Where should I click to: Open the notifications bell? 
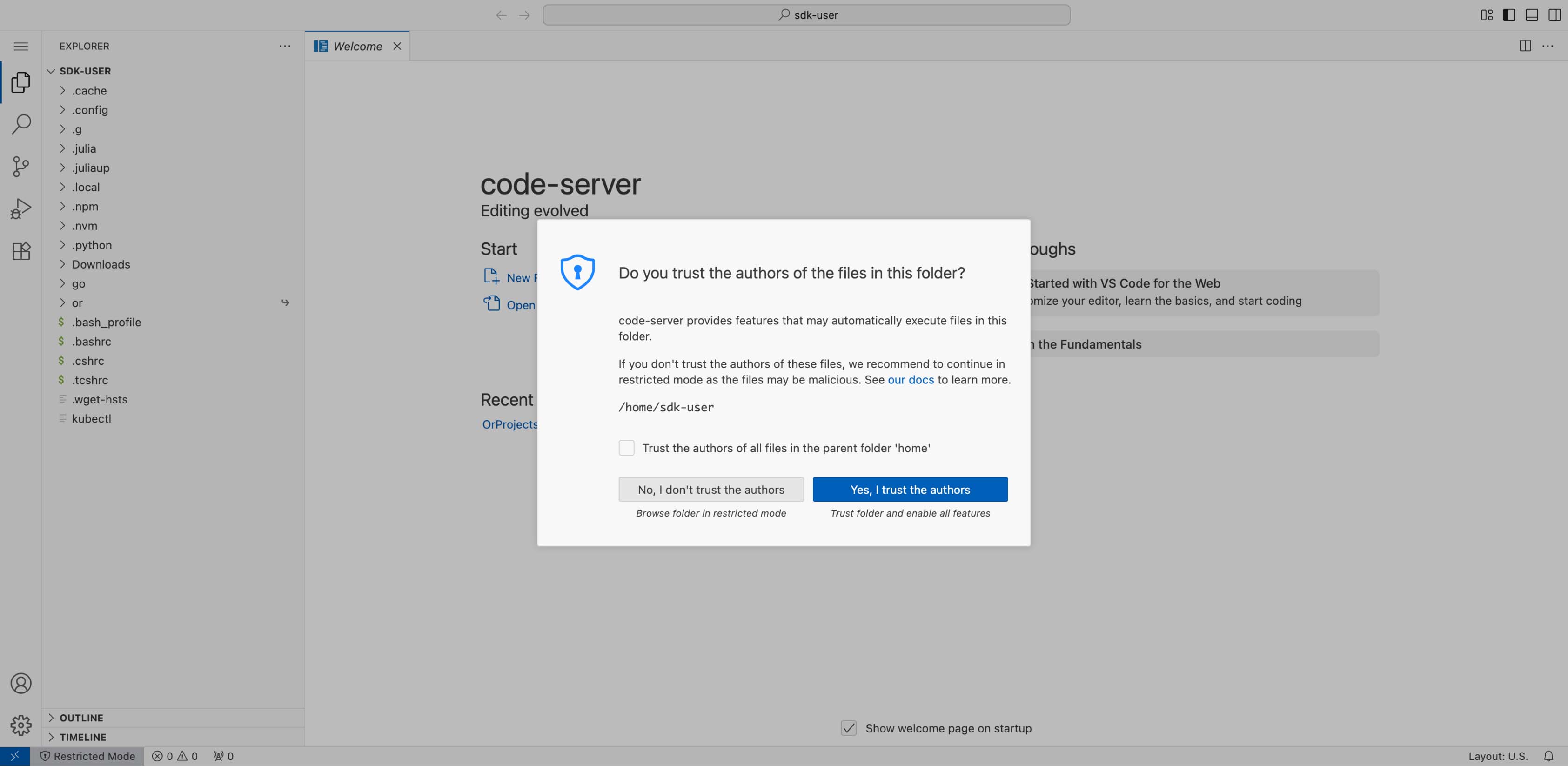tap(1549, 756)
